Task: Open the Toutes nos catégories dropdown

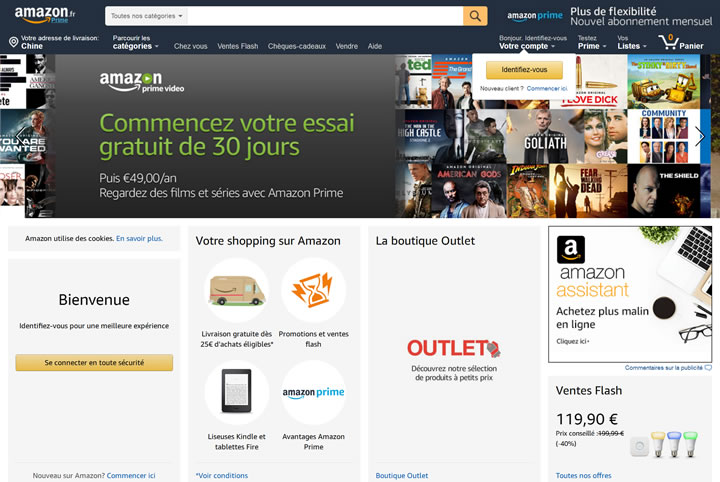Action: pyautogui.click(x=146, y=16)
